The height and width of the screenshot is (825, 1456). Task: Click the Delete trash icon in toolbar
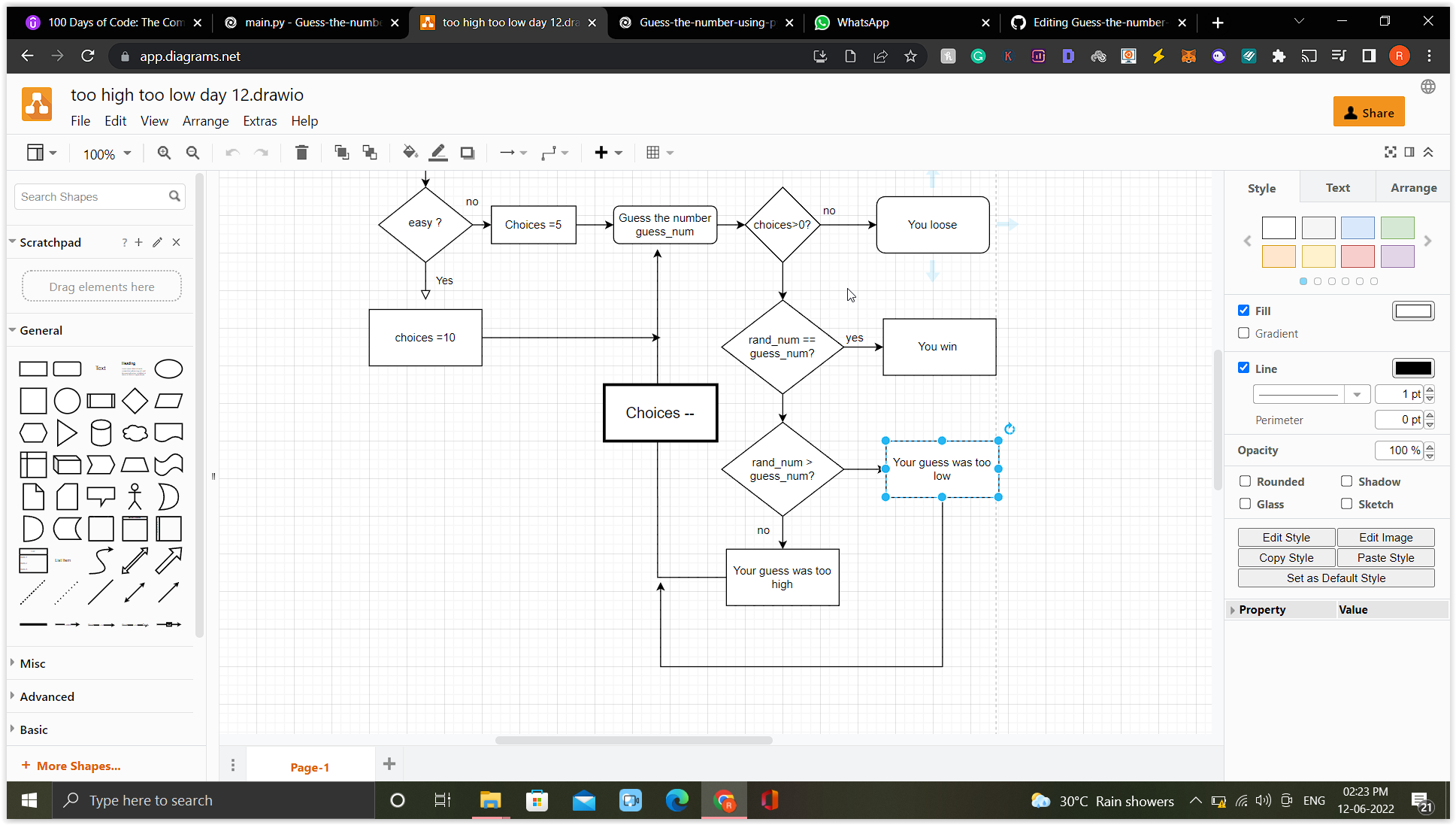click(301, 153)
